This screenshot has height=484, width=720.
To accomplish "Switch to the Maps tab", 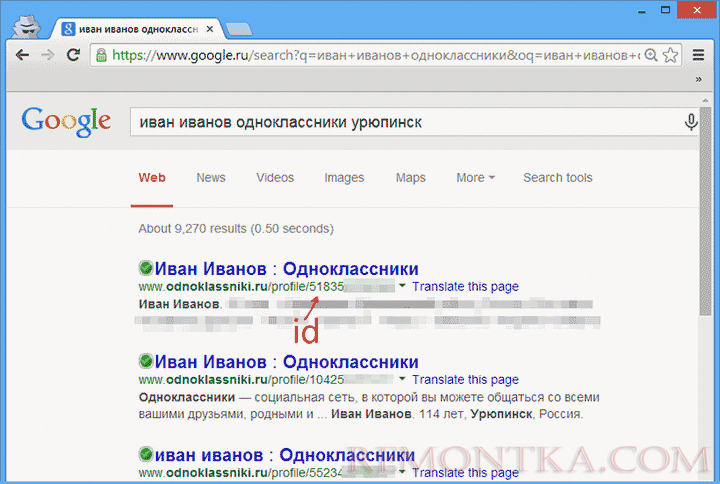I will tap(411, 178).
